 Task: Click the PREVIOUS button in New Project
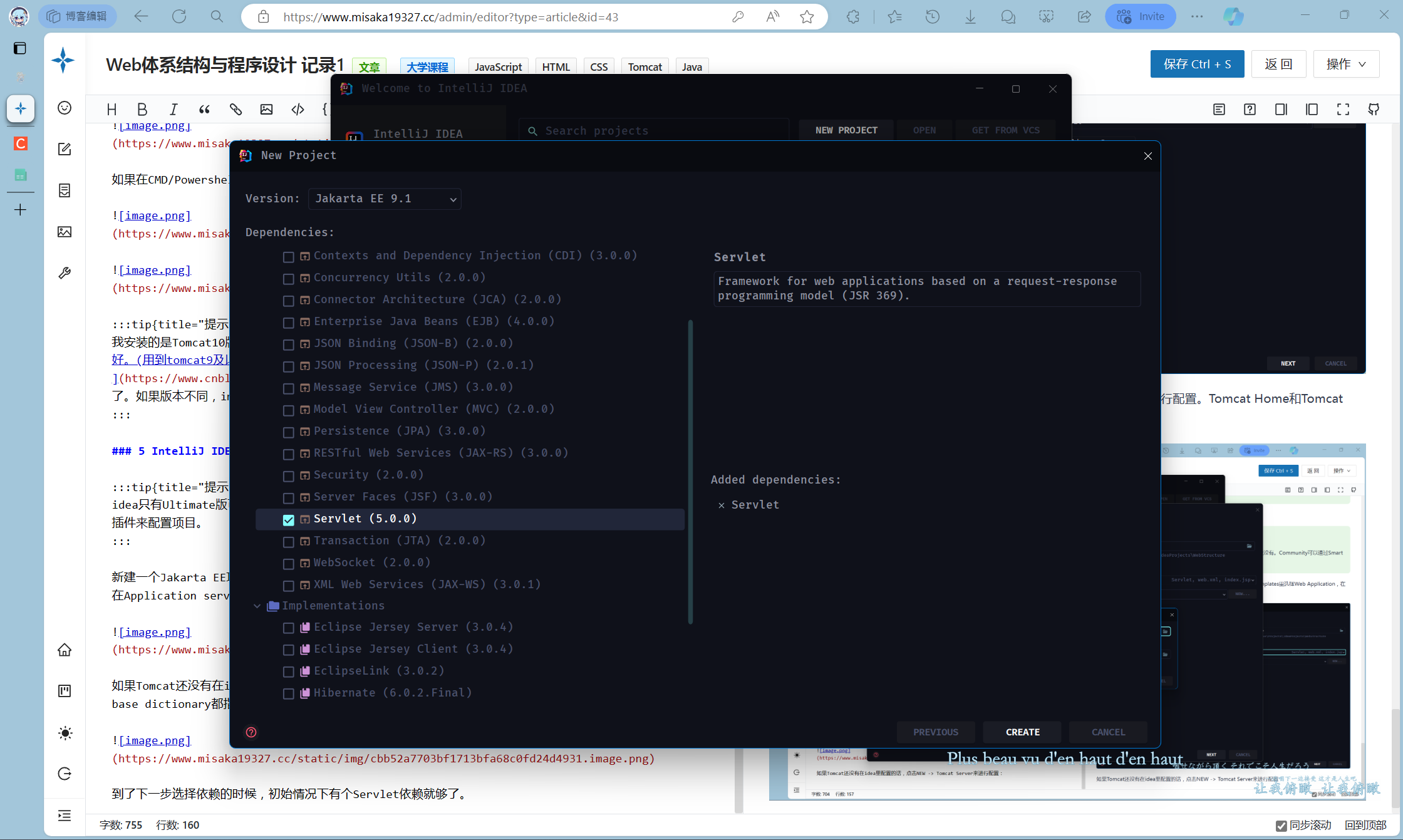[x=936, y=732]
